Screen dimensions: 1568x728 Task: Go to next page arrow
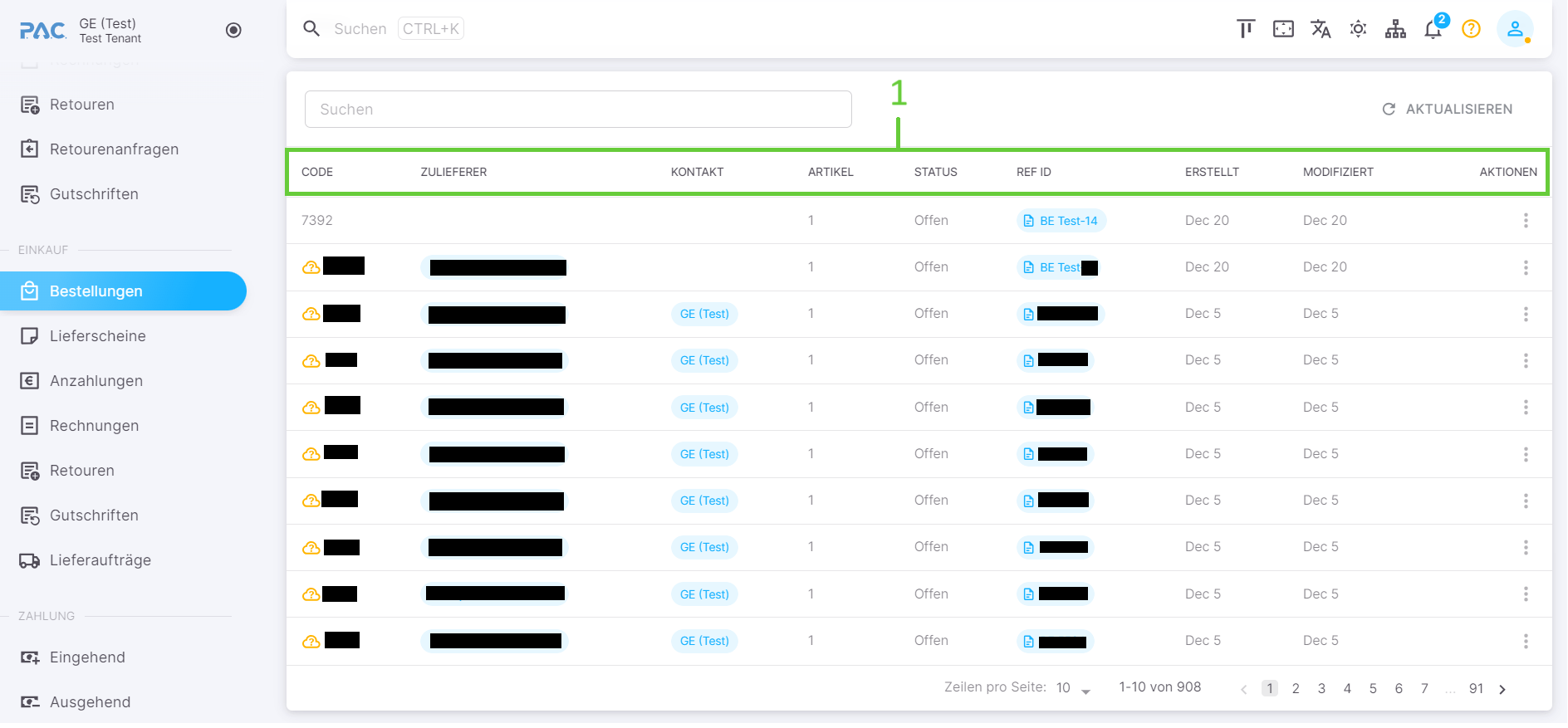1502,689
